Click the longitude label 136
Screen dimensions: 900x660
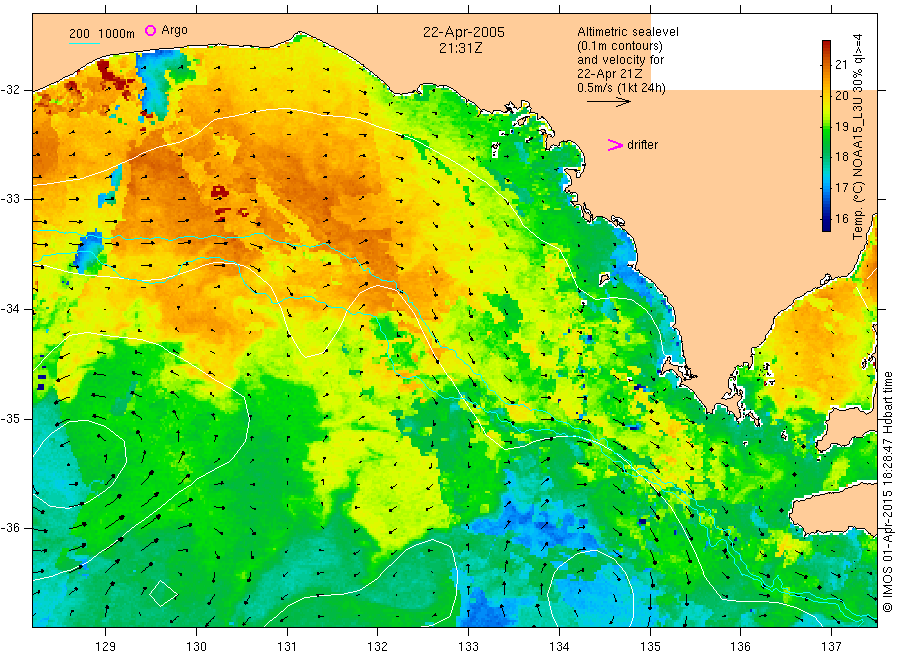[740, 647]
